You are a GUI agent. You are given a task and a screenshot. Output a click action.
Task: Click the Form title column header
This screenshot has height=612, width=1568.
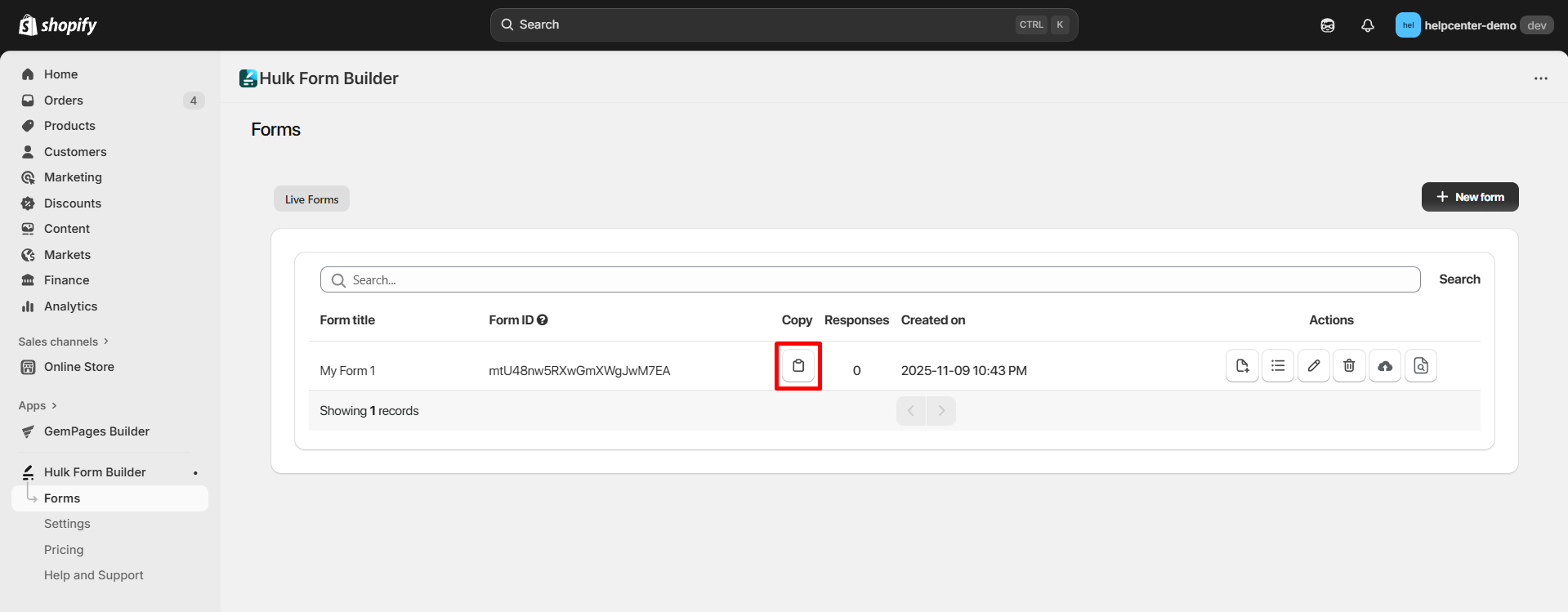(x=347, y=320)
